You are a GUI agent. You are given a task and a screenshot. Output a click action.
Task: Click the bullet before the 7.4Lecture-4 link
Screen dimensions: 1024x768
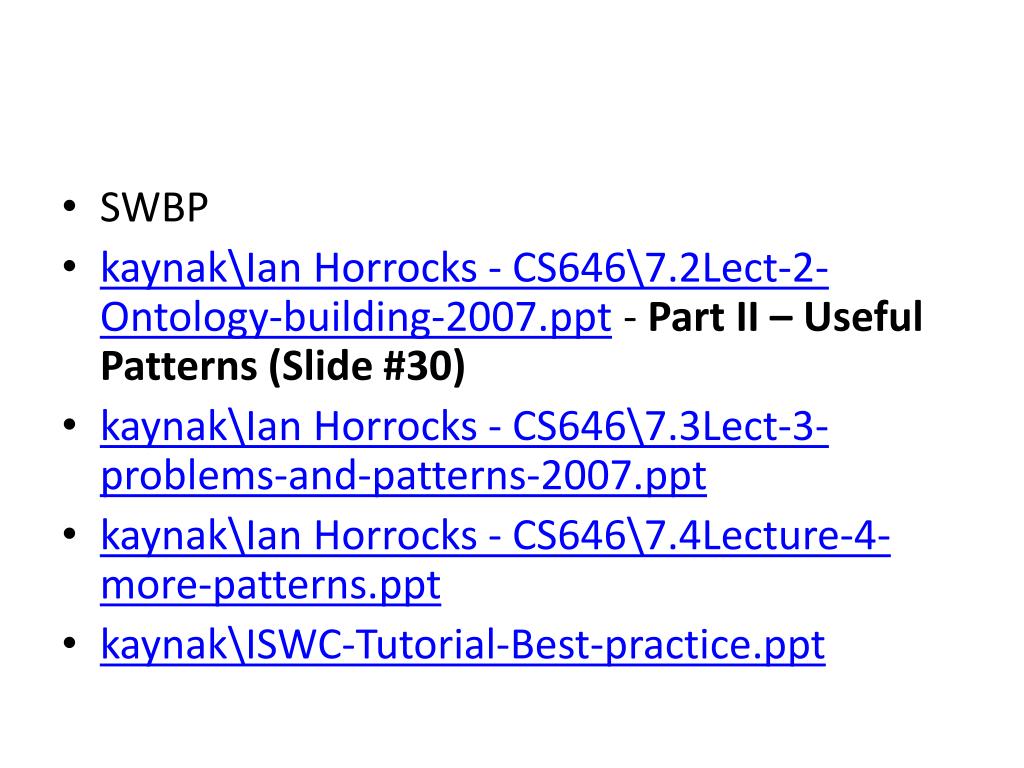click(69, 535)
